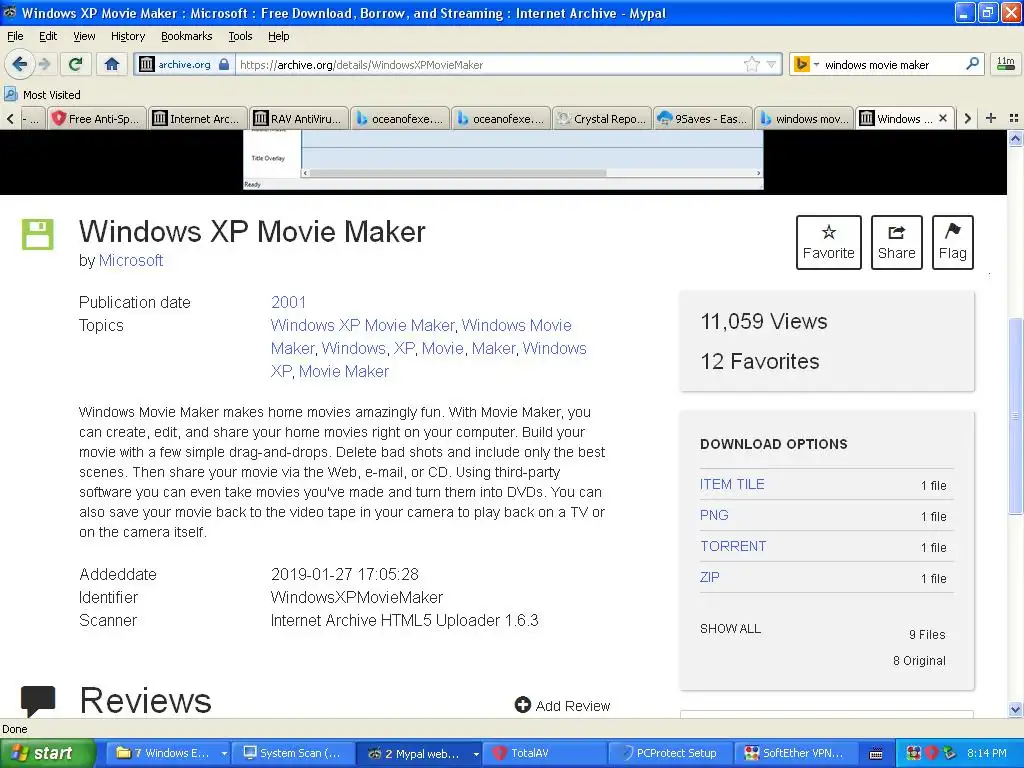This screenshot has height=768, width=1024.
Task: Switch to the RAV AntiViru... tab
Action: [x=299, y=118]
